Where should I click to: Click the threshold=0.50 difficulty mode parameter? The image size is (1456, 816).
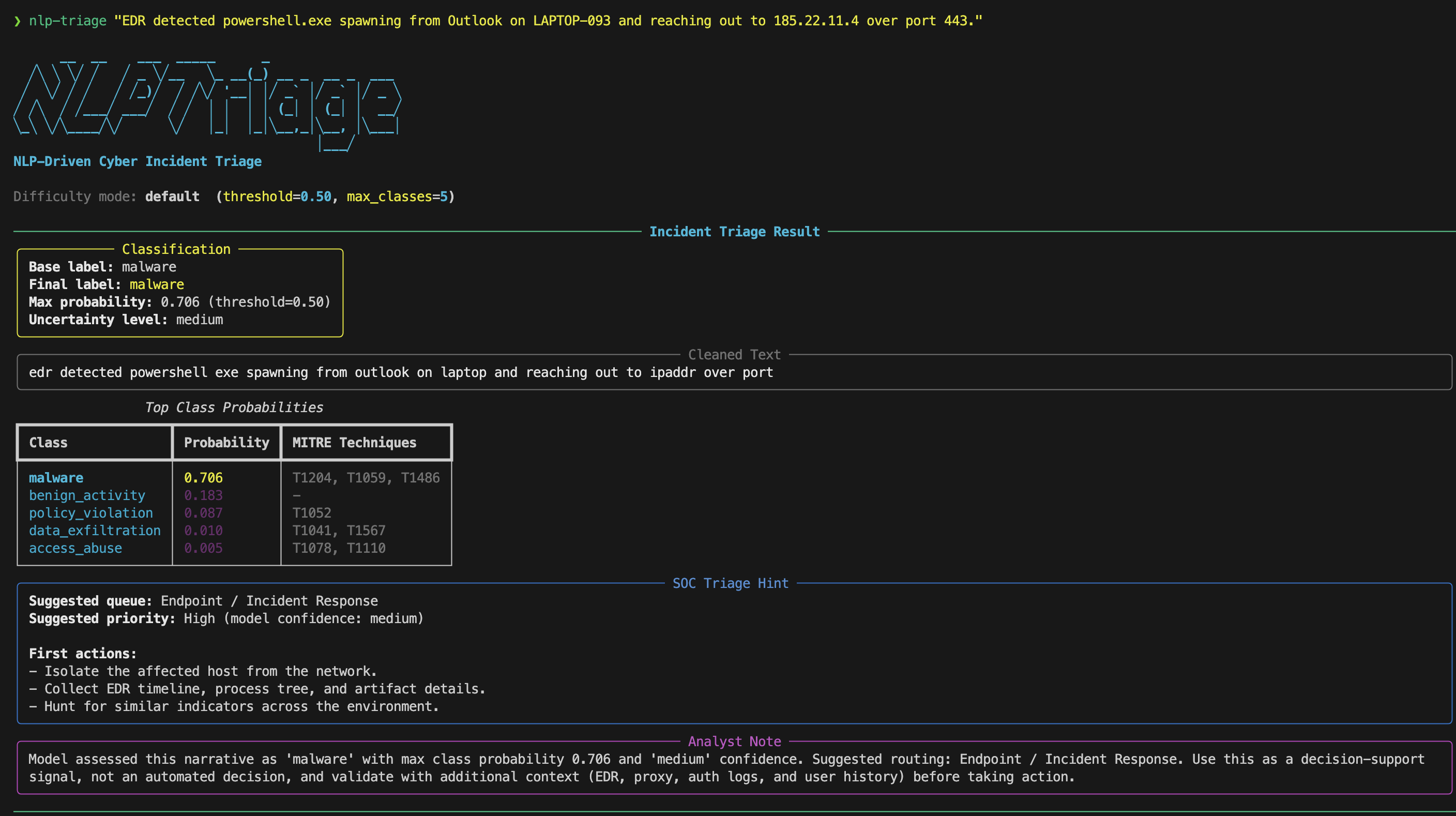click(x=277, y=197)
